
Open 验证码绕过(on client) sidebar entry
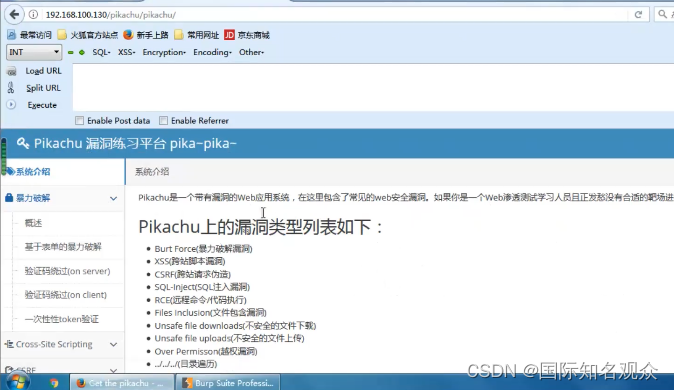65,295
